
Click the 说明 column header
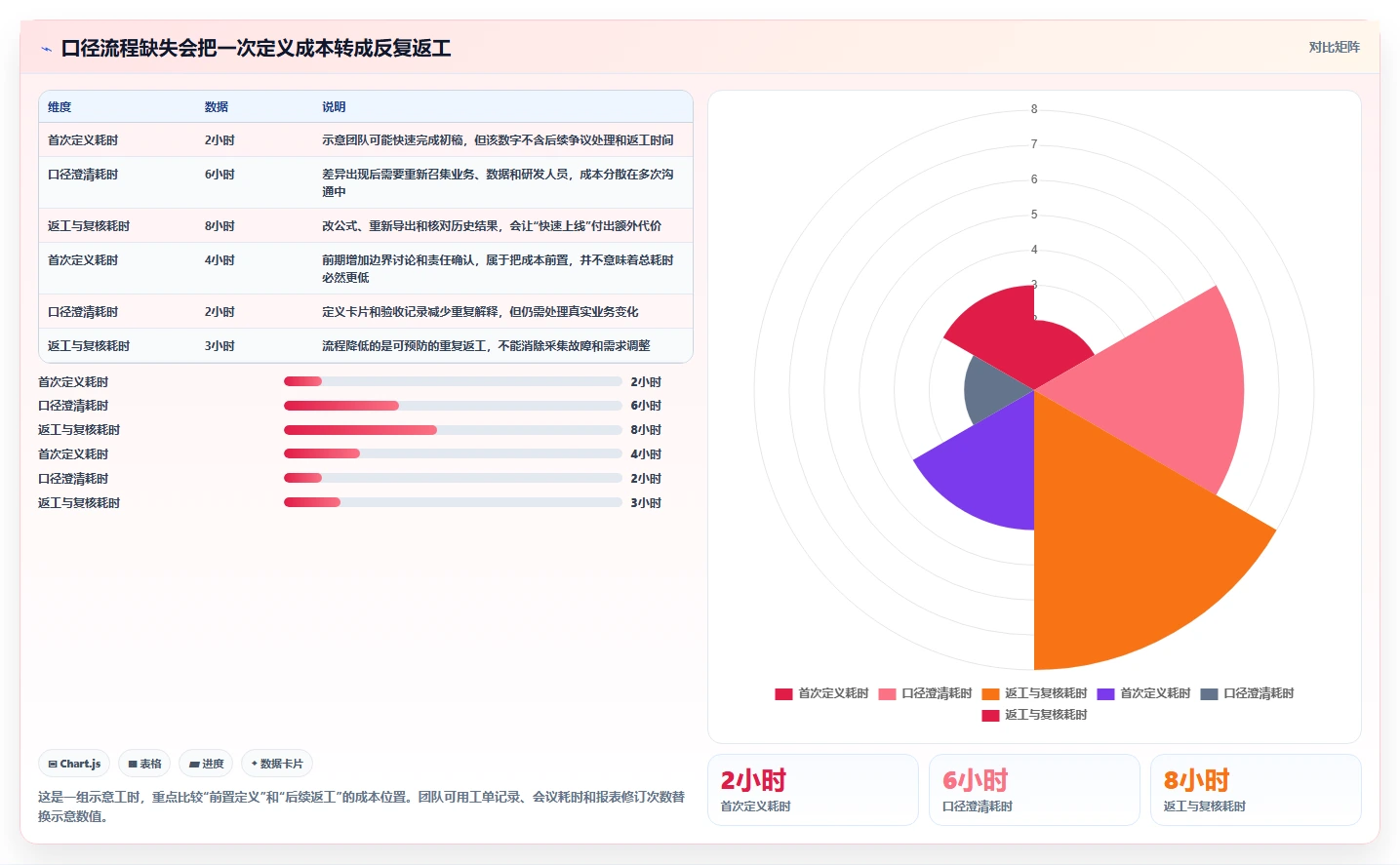coord(334,107)
